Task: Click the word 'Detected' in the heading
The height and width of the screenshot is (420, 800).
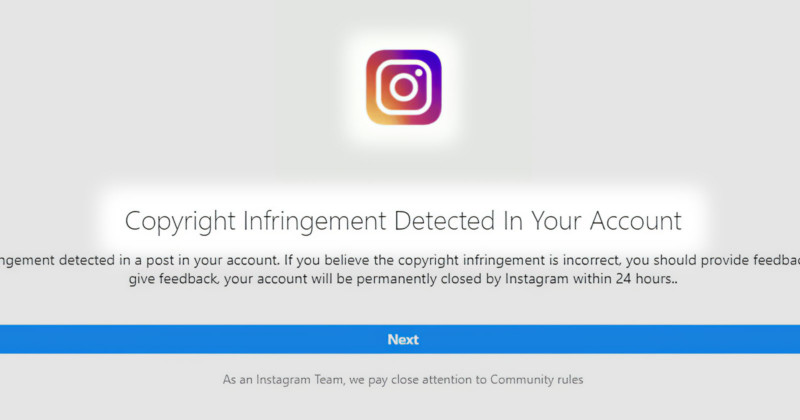Action: click(x=444, y=221)
